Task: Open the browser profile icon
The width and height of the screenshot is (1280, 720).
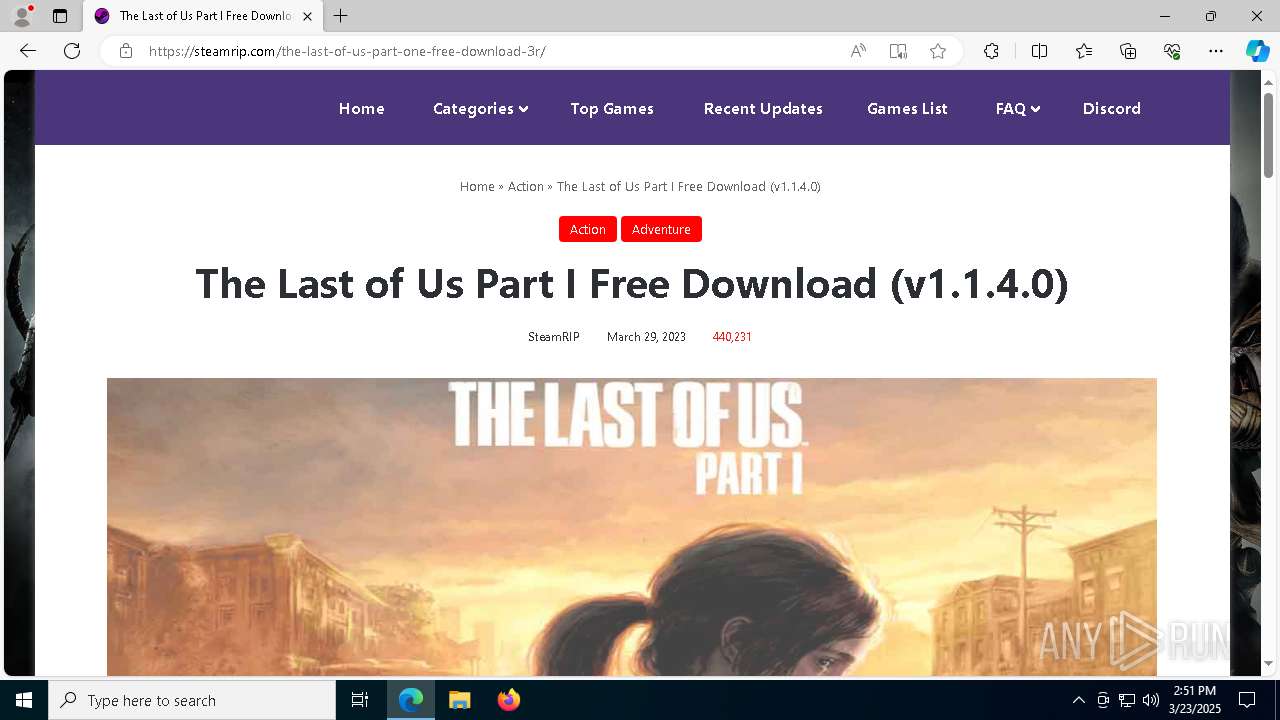Action: 22,16
